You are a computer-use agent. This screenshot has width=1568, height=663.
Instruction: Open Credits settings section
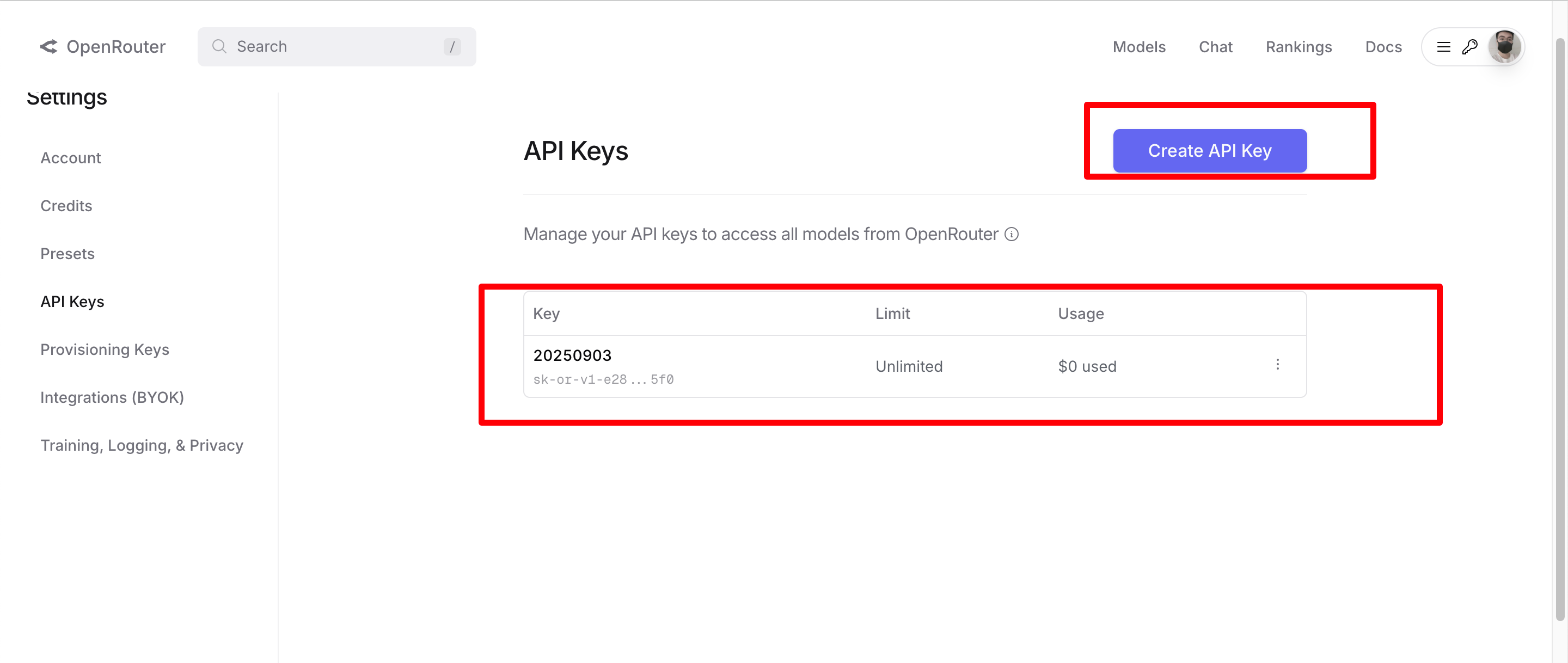click(66, 206)
